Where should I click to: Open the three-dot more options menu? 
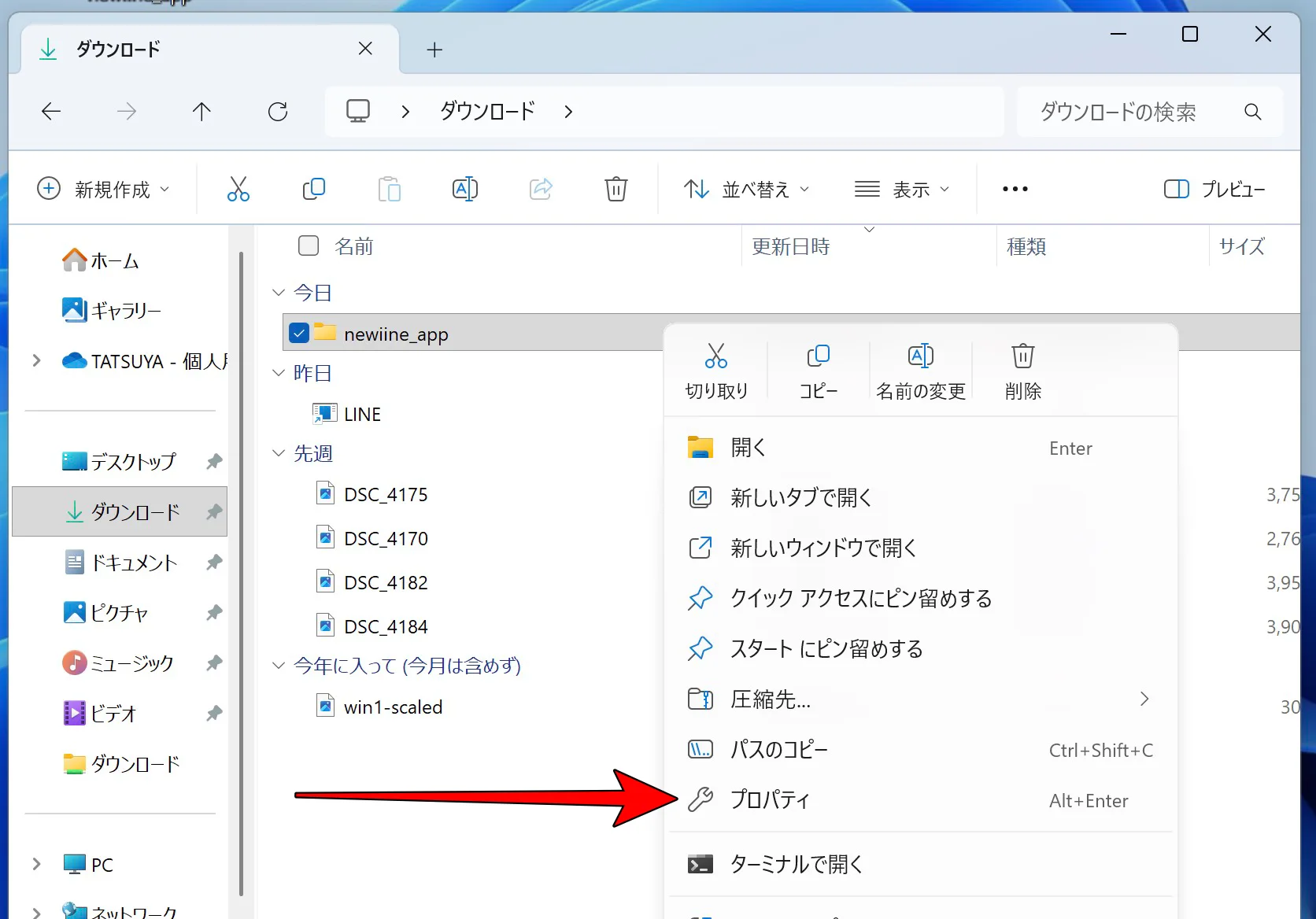click(1015, 189)
